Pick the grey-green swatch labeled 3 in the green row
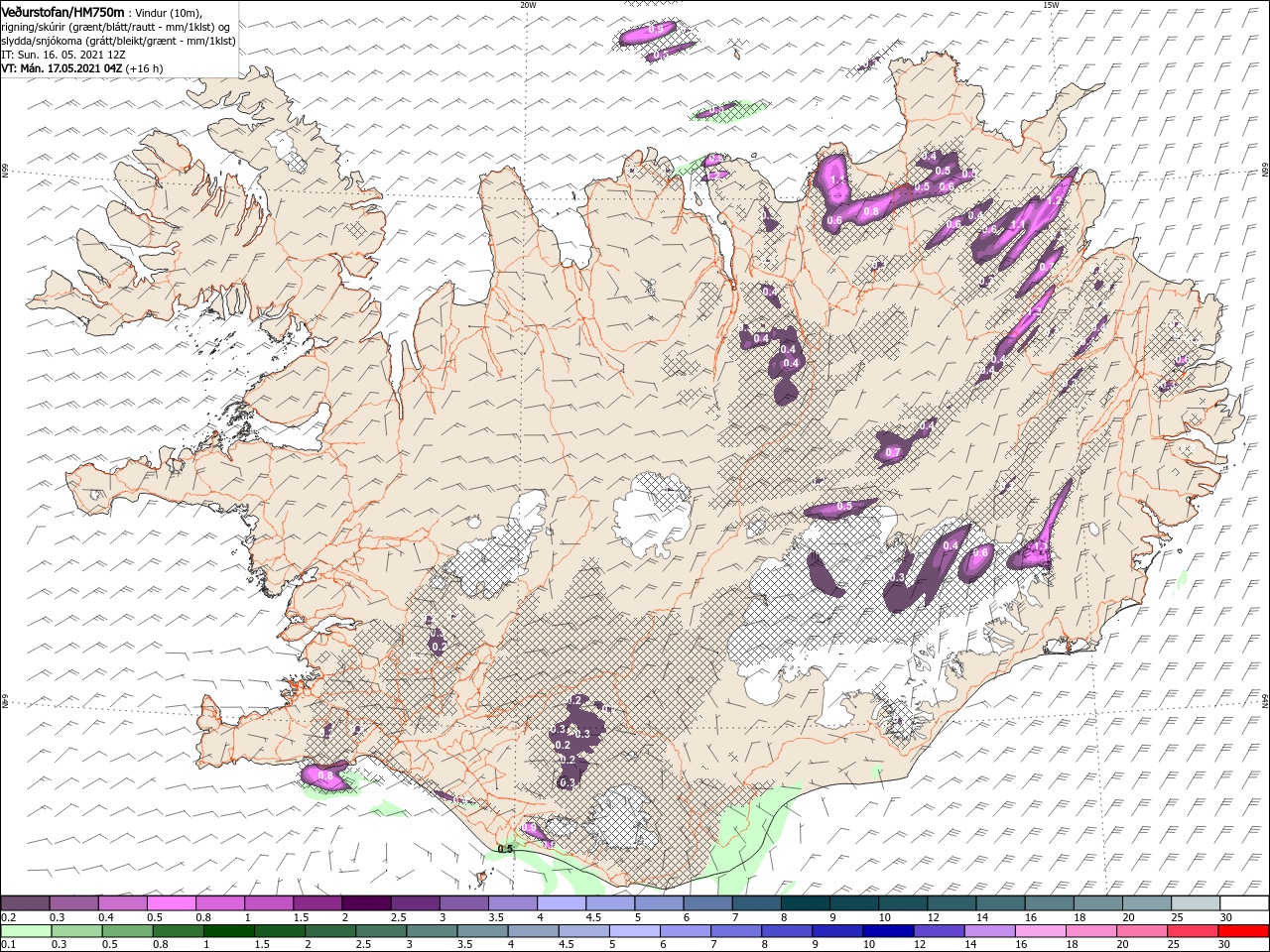 point(432,931)
